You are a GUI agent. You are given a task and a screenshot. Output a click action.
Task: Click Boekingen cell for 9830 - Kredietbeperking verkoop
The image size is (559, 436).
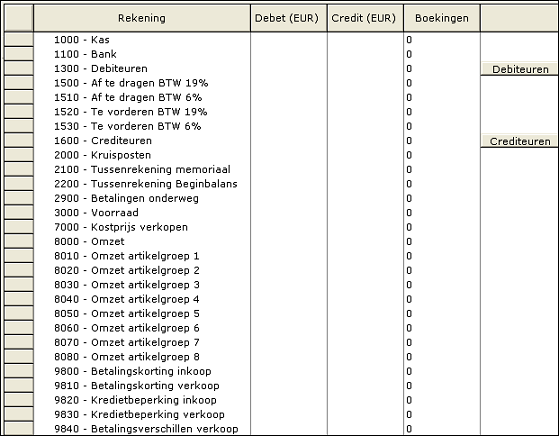442,414
